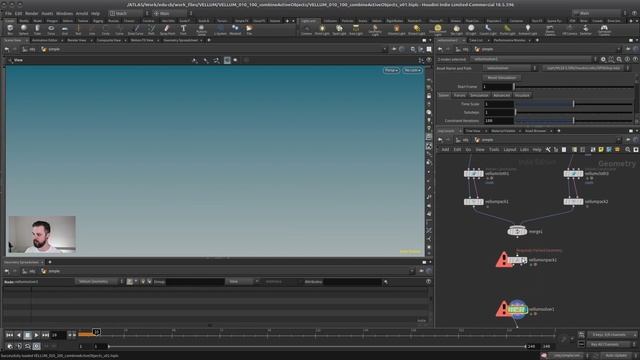Image resolution: width=640 pixels, height=360 pixels.
Task: Create an Environment Light from the shelf
Action: 438,29
